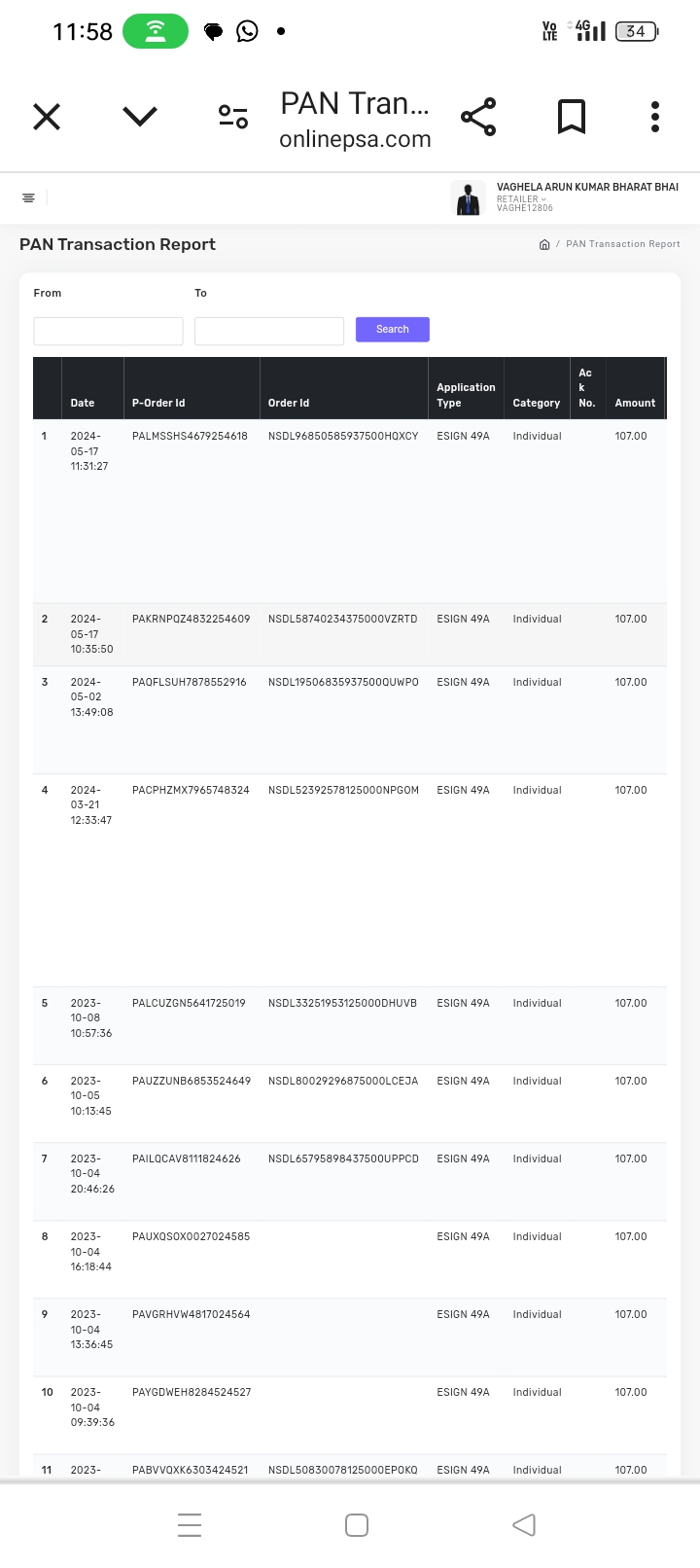The image size is (700, 1568).
Task: Click the home breadcrumb icon
Action: point(544,244)
